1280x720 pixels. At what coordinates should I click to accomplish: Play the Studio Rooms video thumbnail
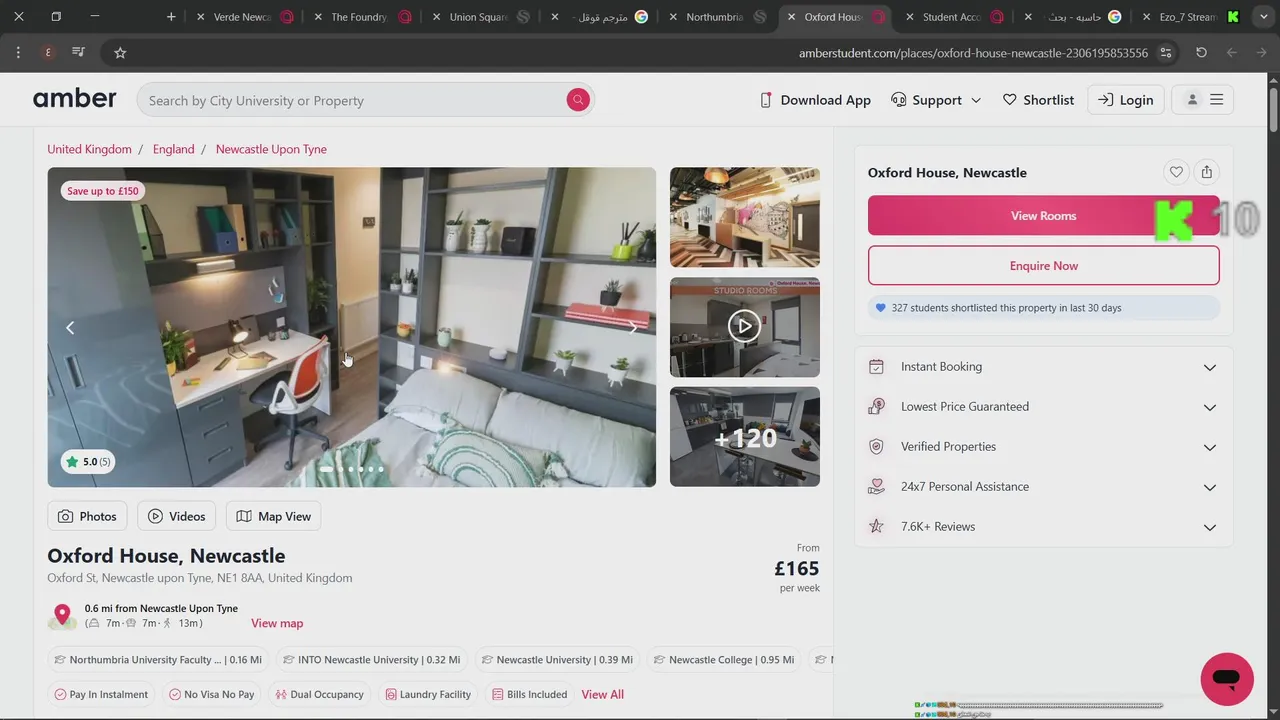point(744,326)
